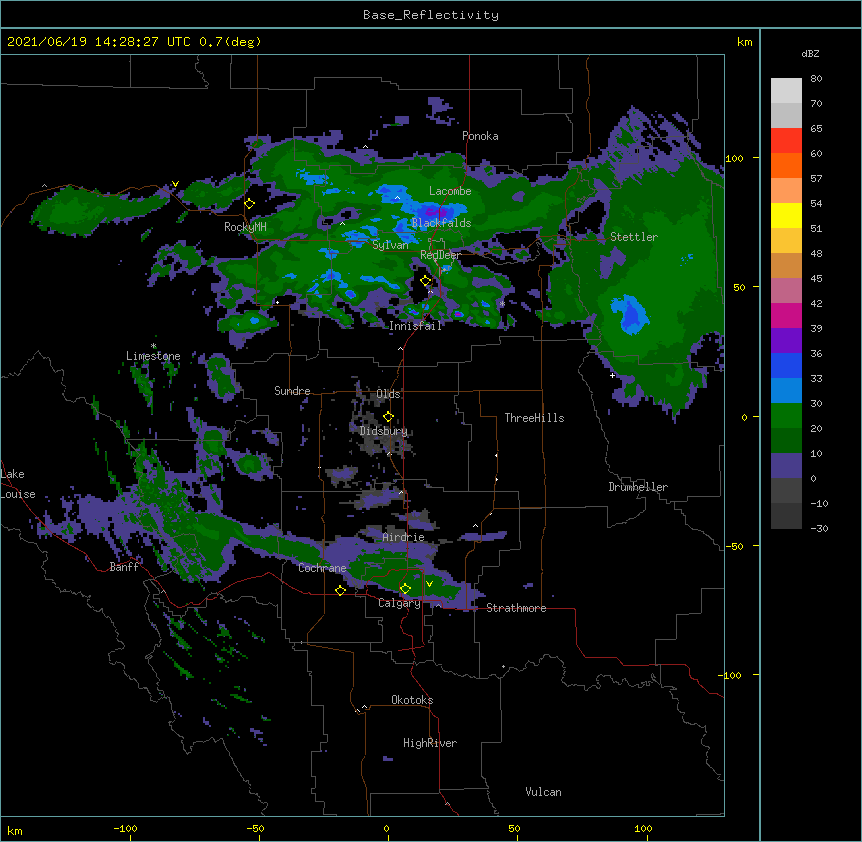Viewport: 862px width, 842px height.
Task: Click the yellow diamond marker south of Cochrane
Action: click(340, 590)
